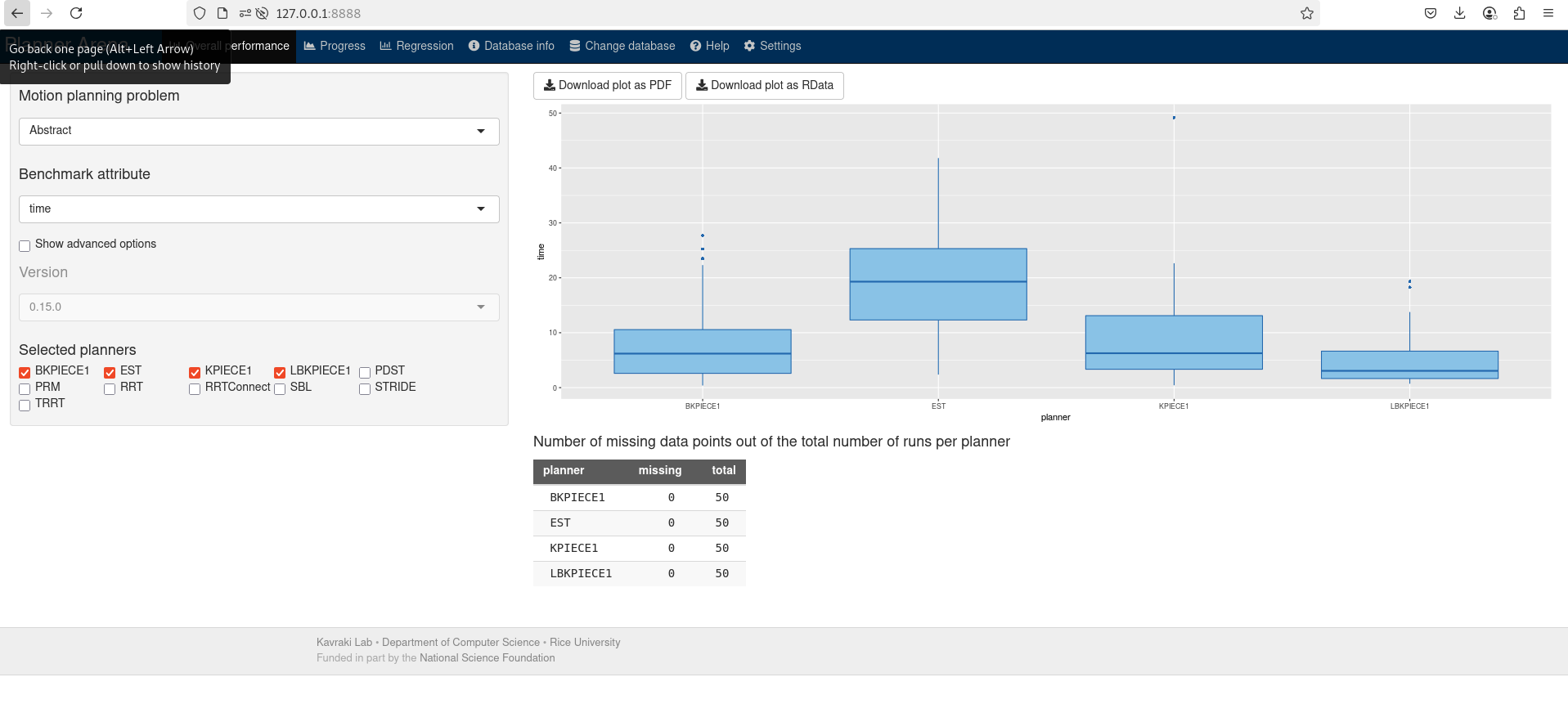Open the Settings tab
The image size is (1568, 713).
coord(773,46)
